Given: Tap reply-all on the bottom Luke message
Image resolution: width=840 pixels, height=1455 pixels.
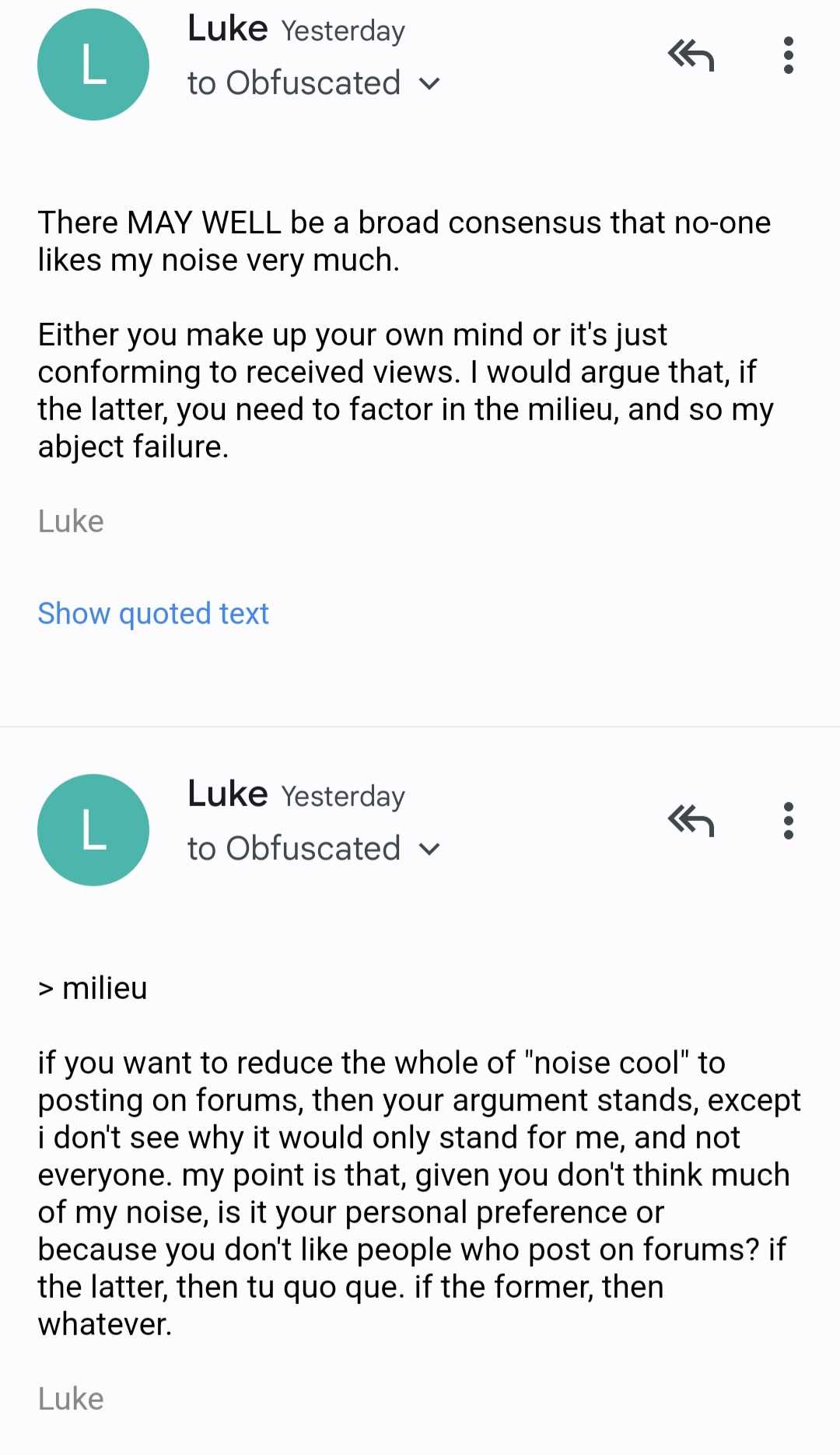Looking at the screenshot, I should tap(691, 821).
